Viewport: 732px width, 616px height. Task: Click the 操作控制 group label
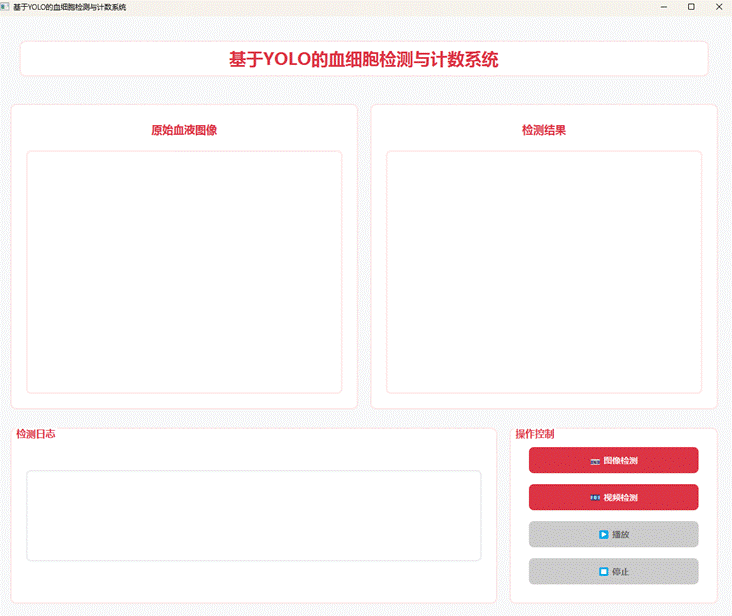click(535, 434)
